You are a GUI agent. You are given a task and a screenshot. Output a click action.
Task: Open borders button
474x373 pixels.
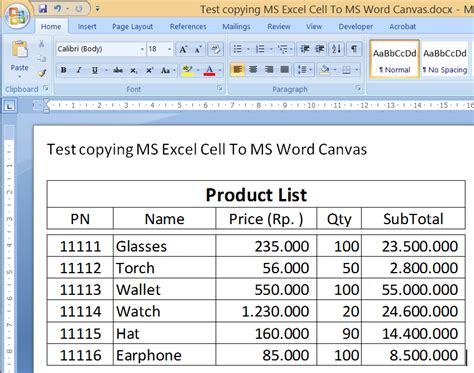346,70
